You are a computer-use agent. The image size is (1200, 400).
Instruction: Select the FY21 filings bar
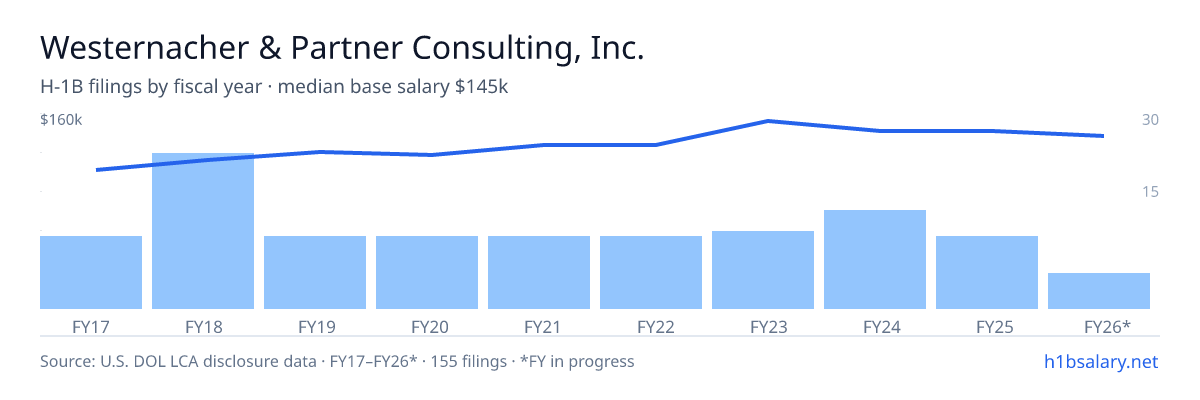(x=539, y=272)
